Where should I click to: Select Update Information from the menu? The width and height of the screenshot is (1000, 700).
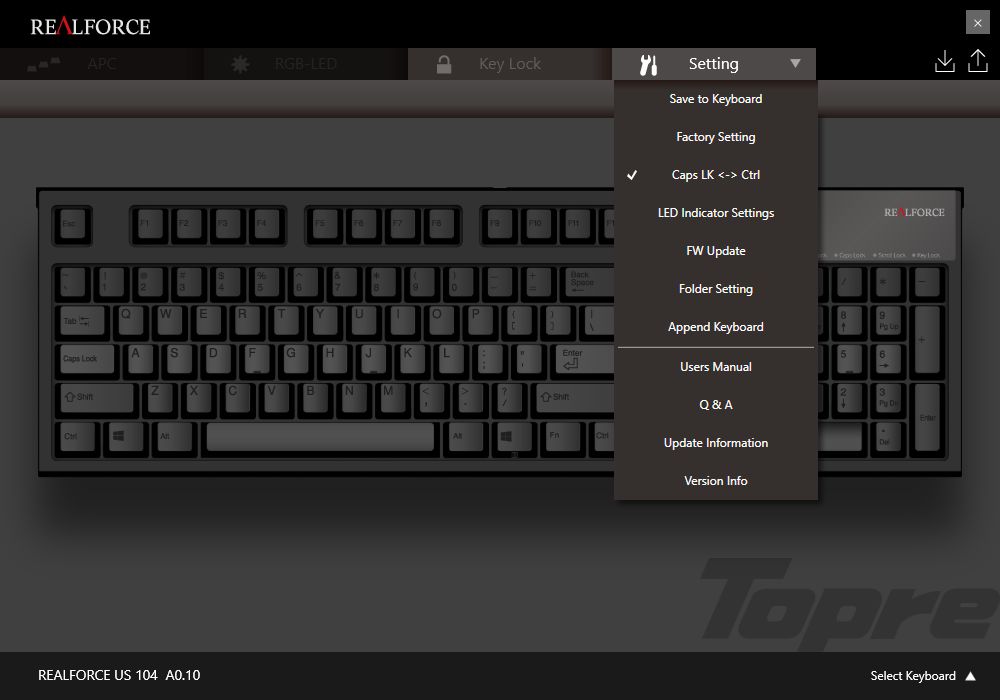pos(716,443)
